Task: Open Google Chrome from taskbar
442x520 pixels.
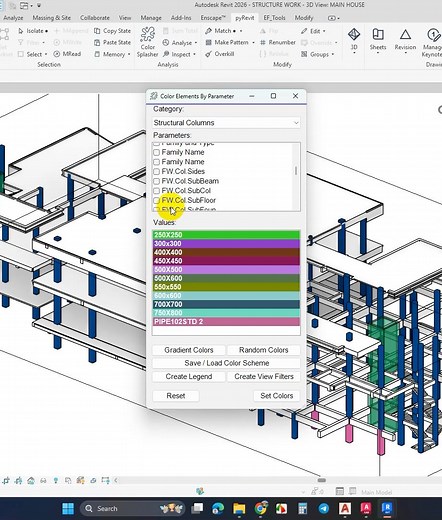Action: [x=261, y=509]
